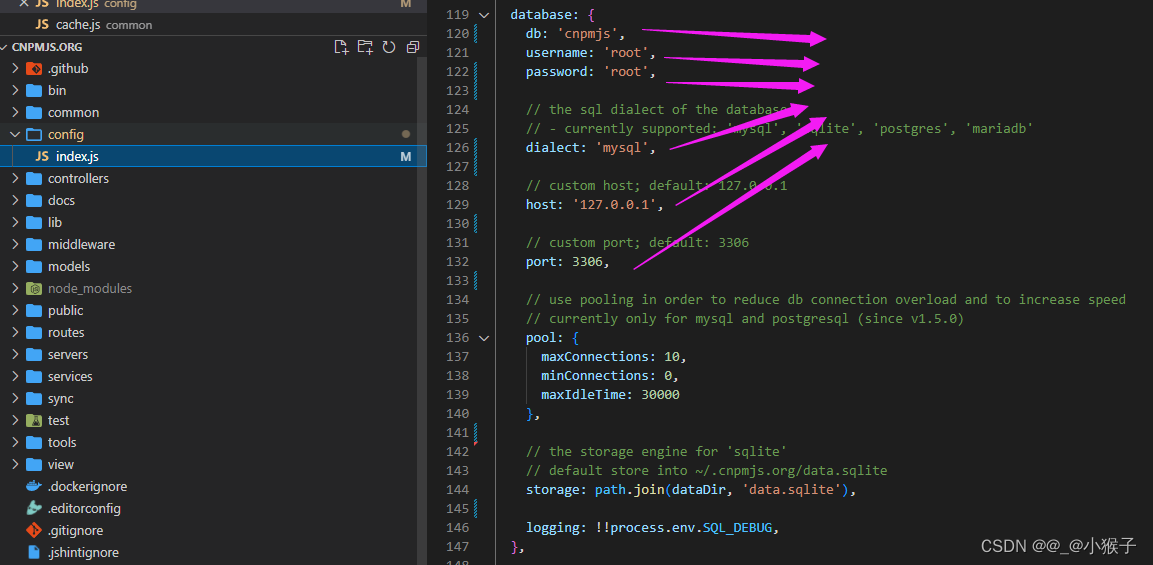This screenshot has width=1153, height=565.
Task: Click the New File icon in explorer header
Action: (340, 47)
